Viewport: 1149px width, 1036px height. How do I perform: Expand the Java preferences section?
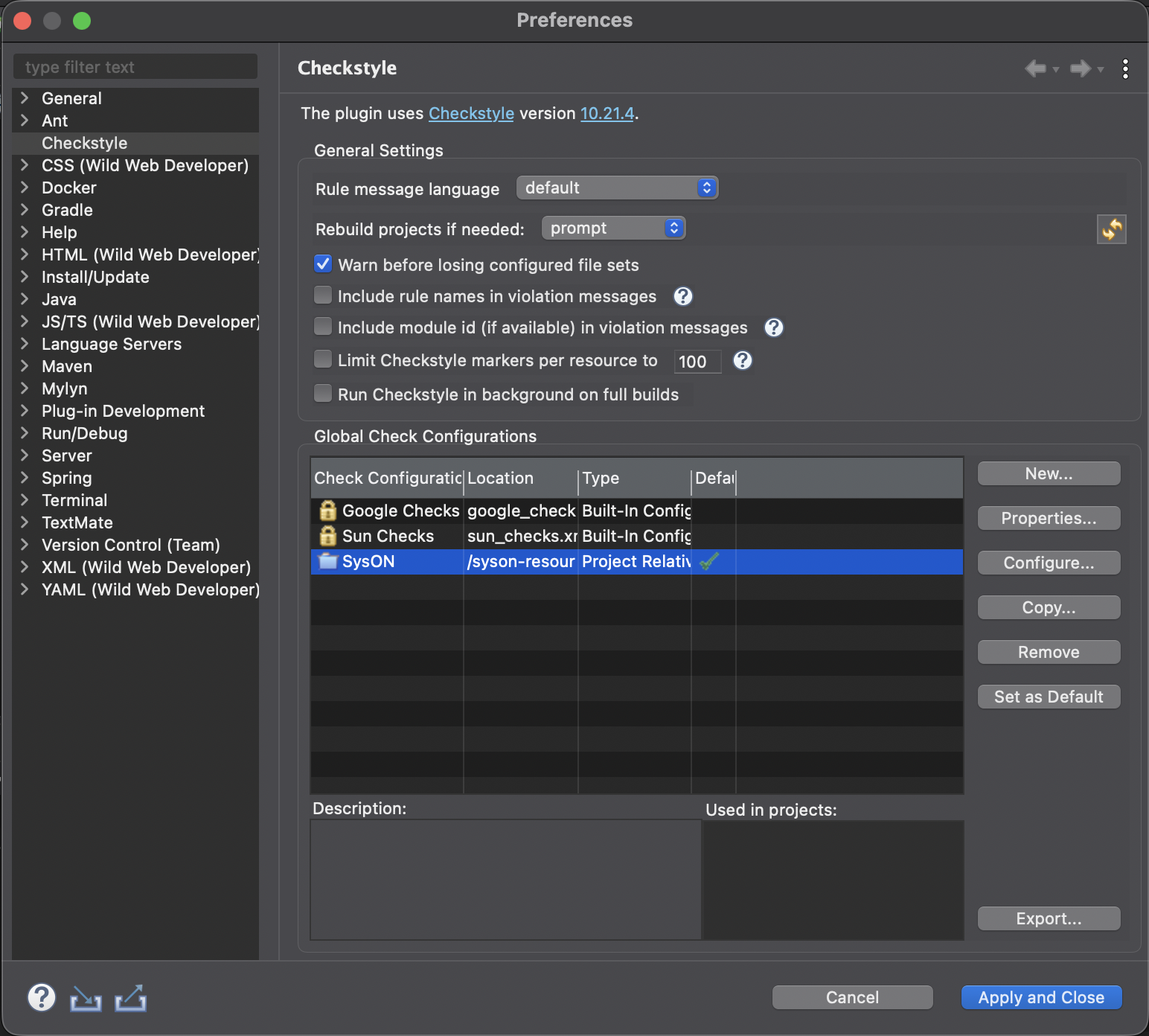point(24,299)
